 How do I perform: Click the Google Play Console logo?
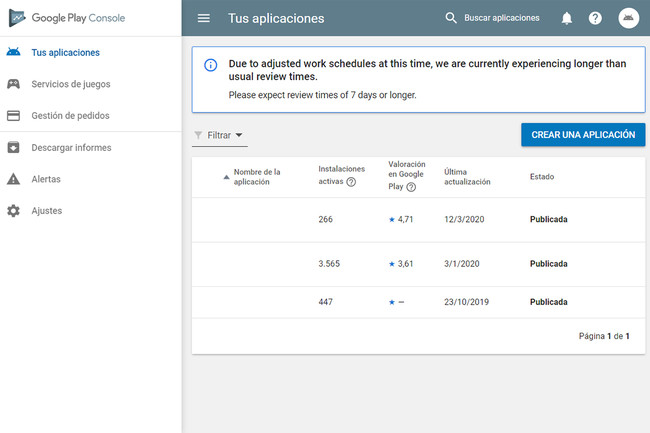click(x=67, y=18)
